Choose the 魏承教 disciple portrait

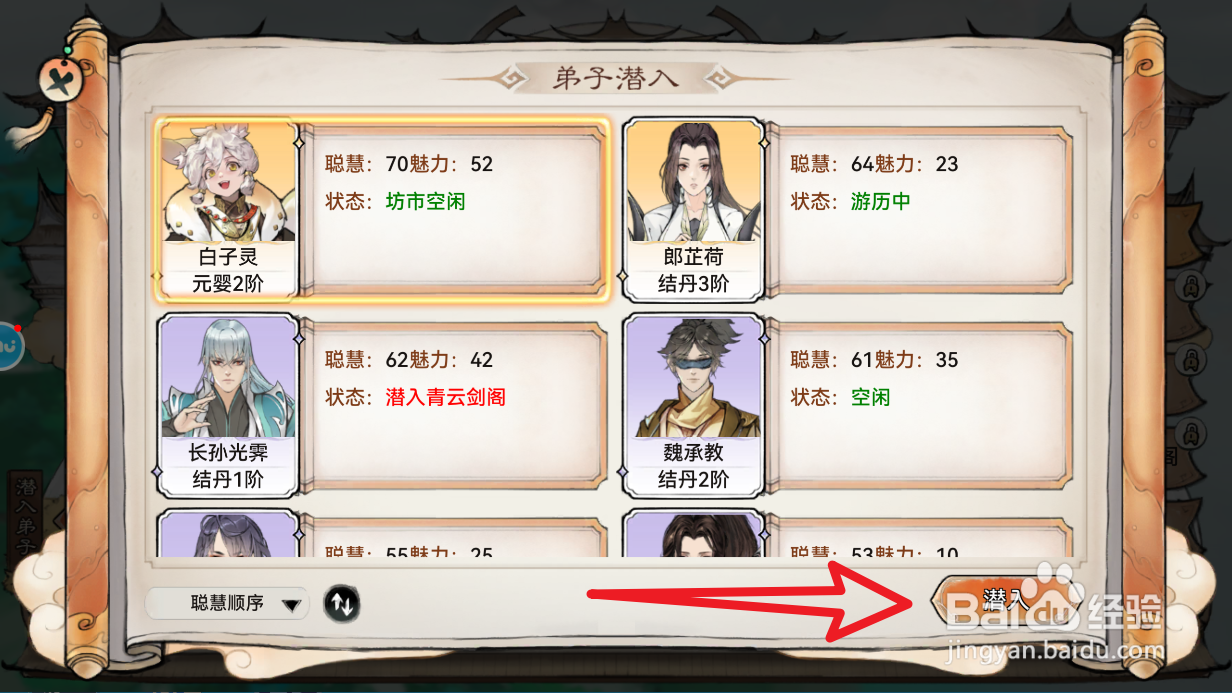click(693, 405)
